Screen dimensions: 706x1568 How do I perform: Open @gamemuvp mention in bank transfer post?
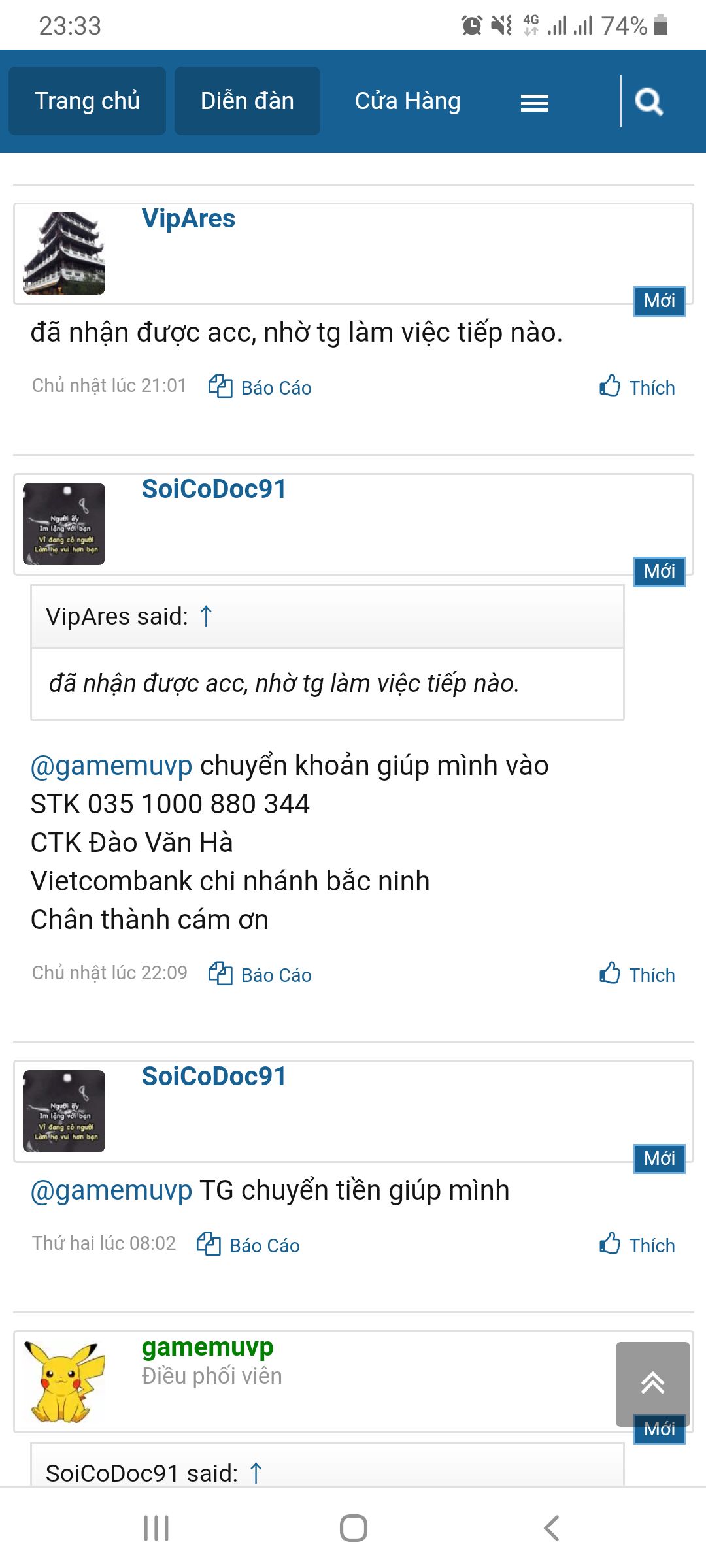(111, 765)
